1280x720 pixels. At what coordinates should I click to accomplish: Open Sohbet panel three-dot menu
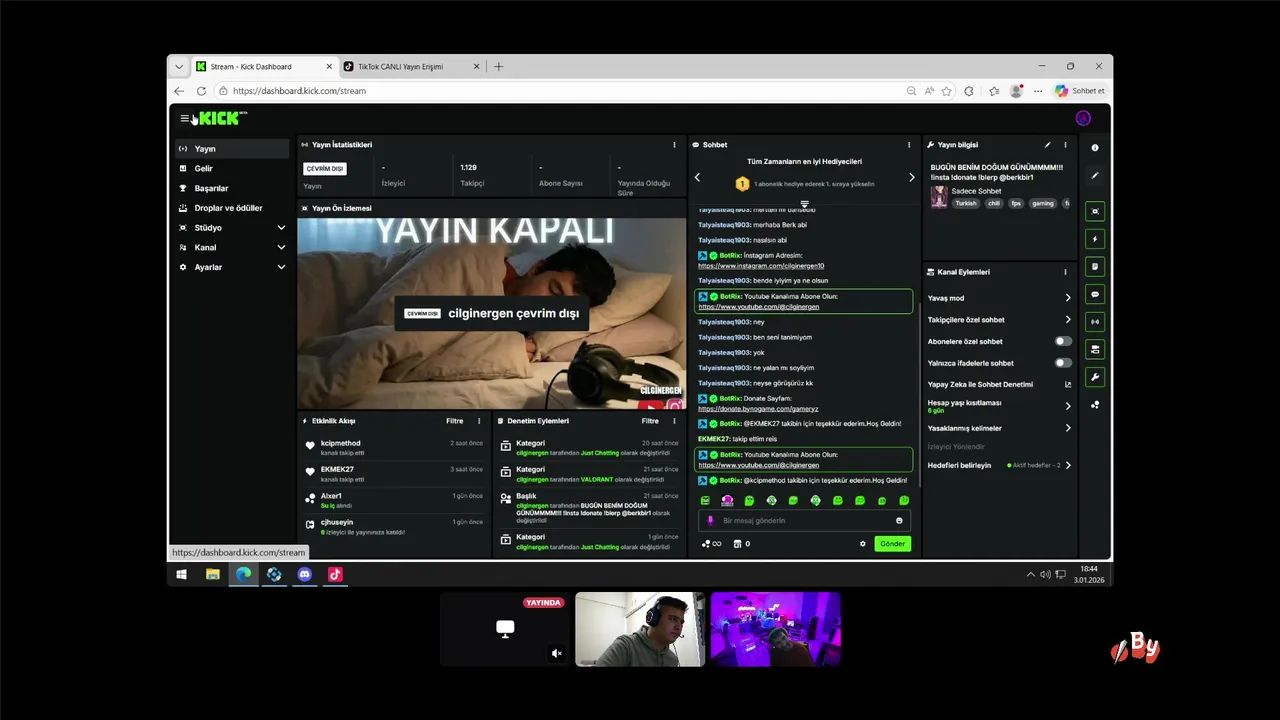tap(909, 145)
